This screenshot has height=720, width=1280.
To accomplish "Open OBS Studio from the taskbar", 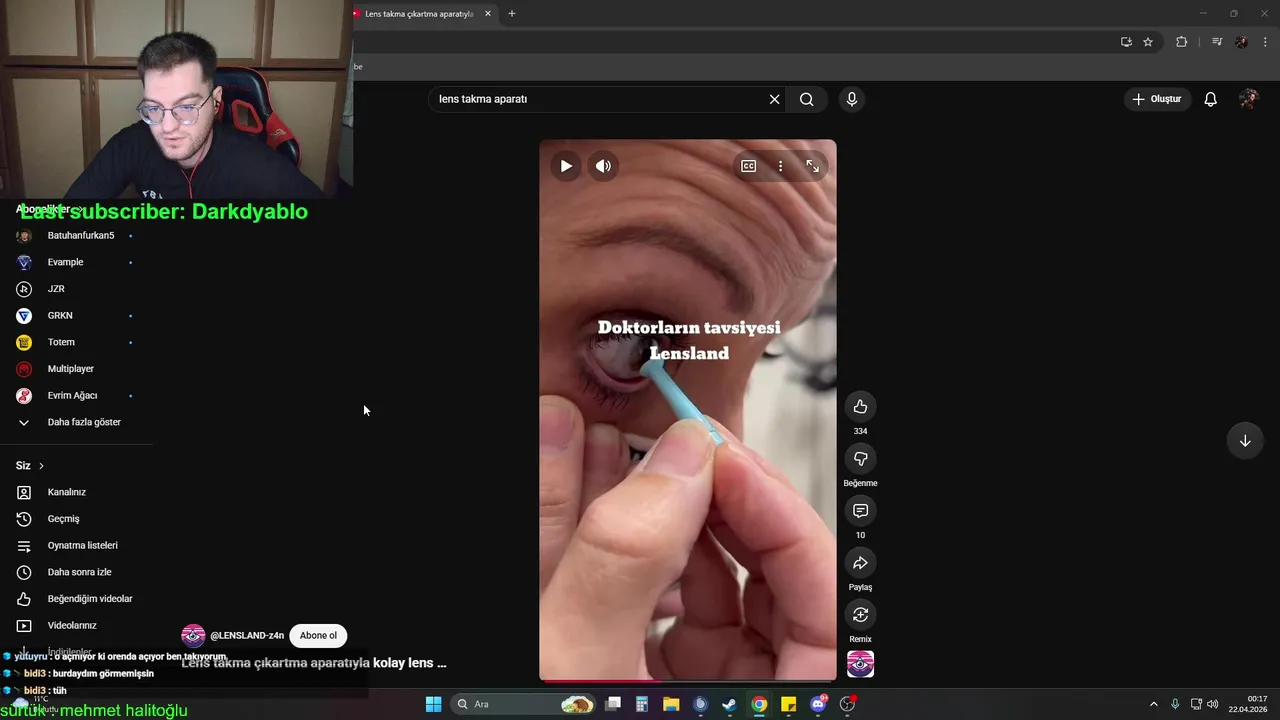I will [x=848, y=704].
